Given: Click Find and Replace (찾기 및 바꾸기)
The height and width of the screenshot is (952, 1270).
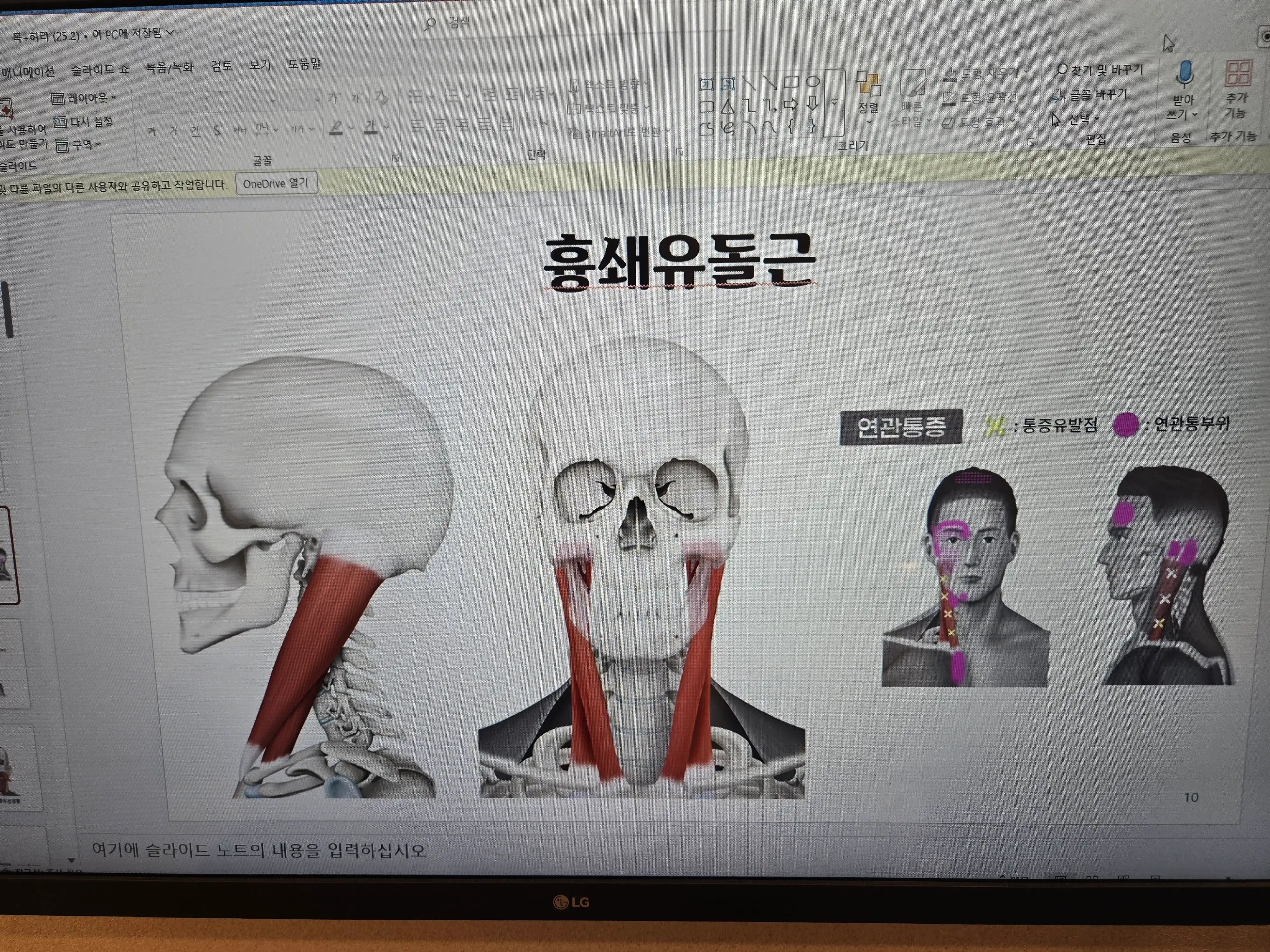Looking at the screenshot, I should 1099,70.
